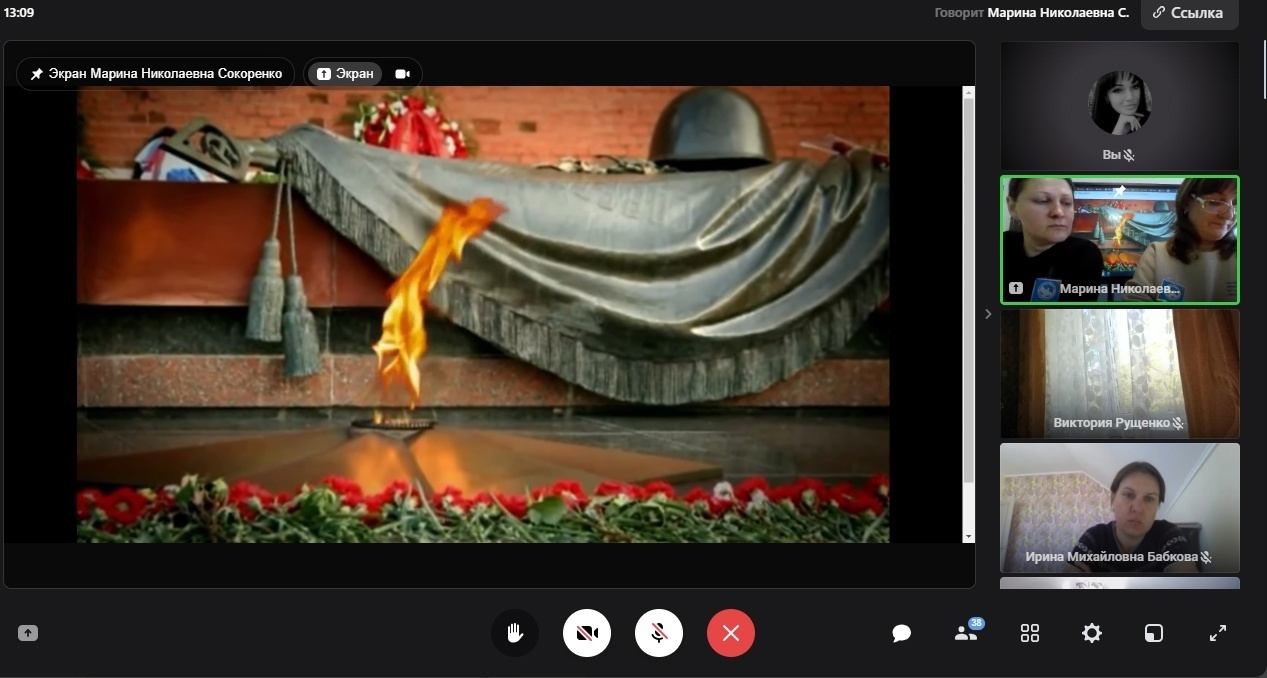Screen dimensions: 1267x678
Task: Click the eternal flame shared screen image
Action: (483, 314)
